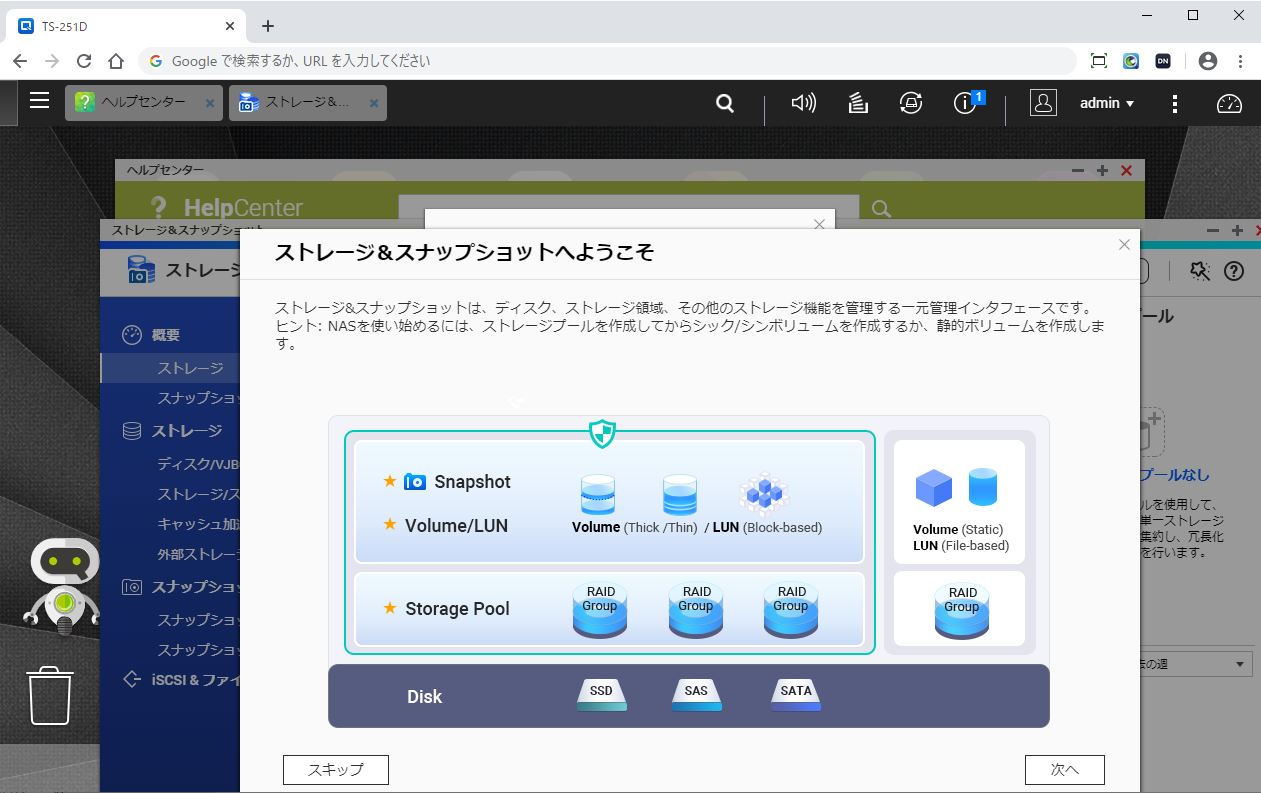Screen dimensions: 1261x793
Task: Select ストレージ item under 概要 in sidebar
Action: coord(190,368)
